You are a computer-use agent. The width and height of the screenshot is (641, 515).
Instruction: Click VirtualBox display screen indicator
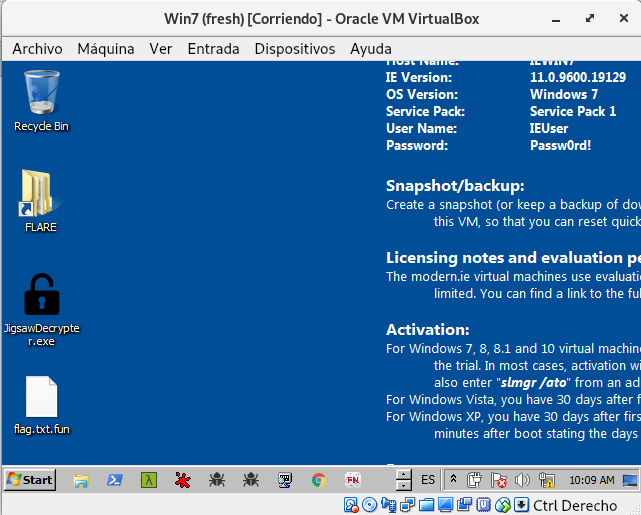445,506
